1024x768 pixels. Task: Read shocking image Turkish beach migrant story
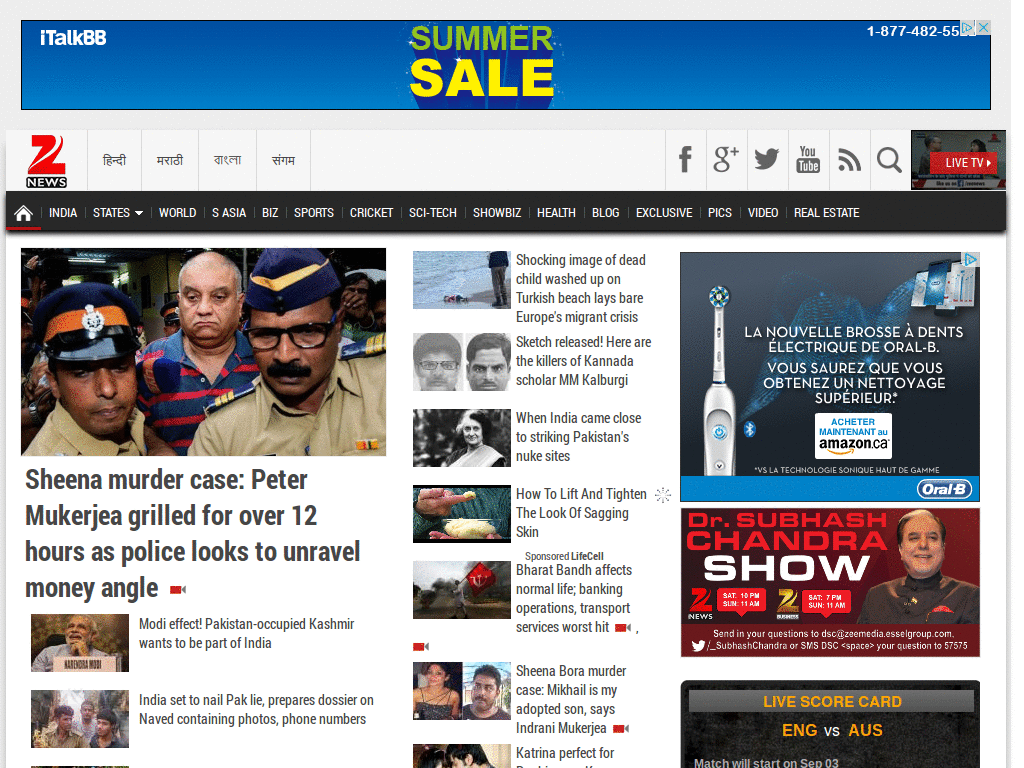click(581, 288)
